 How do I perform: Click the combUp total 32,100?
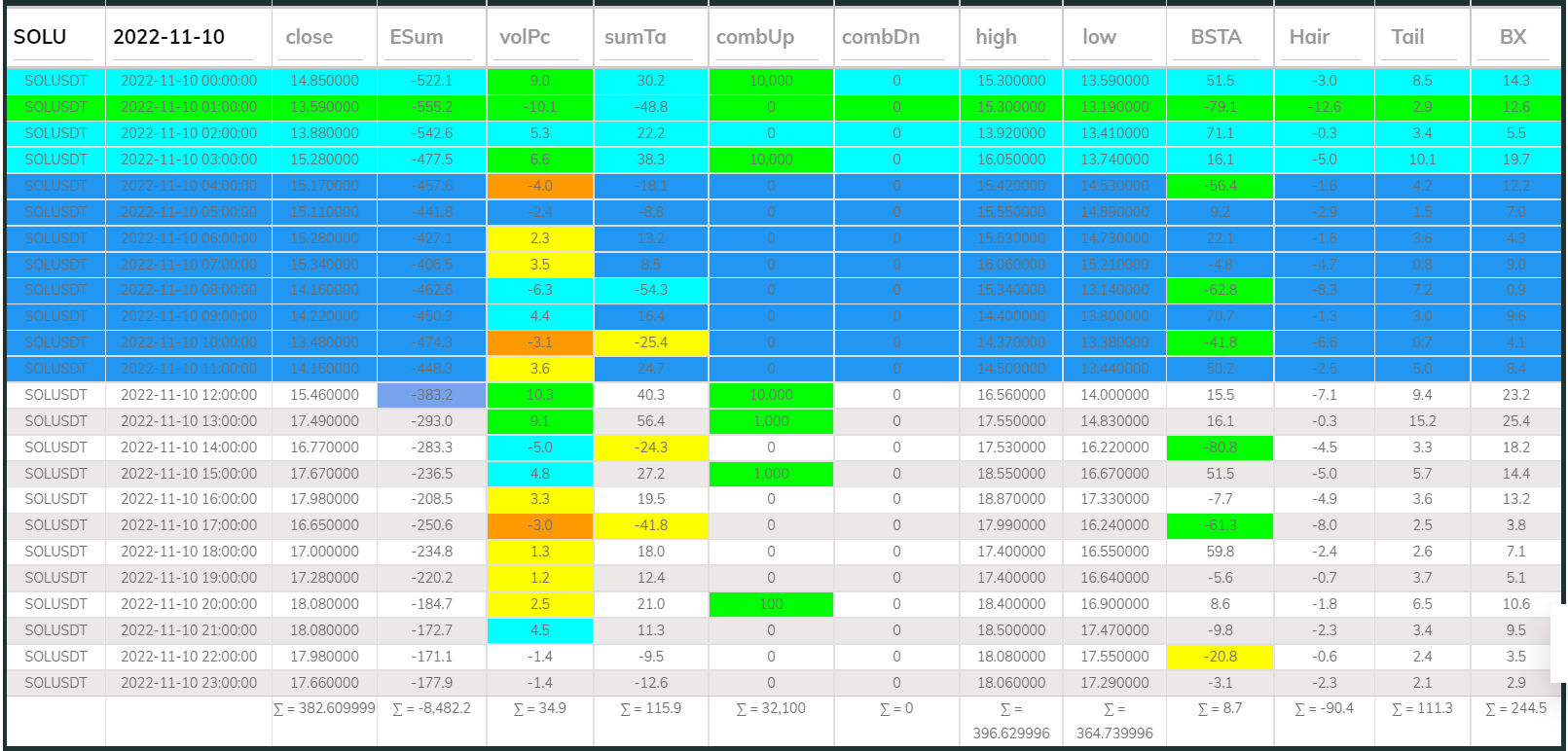pyautogui.click(x=771, y=708)
